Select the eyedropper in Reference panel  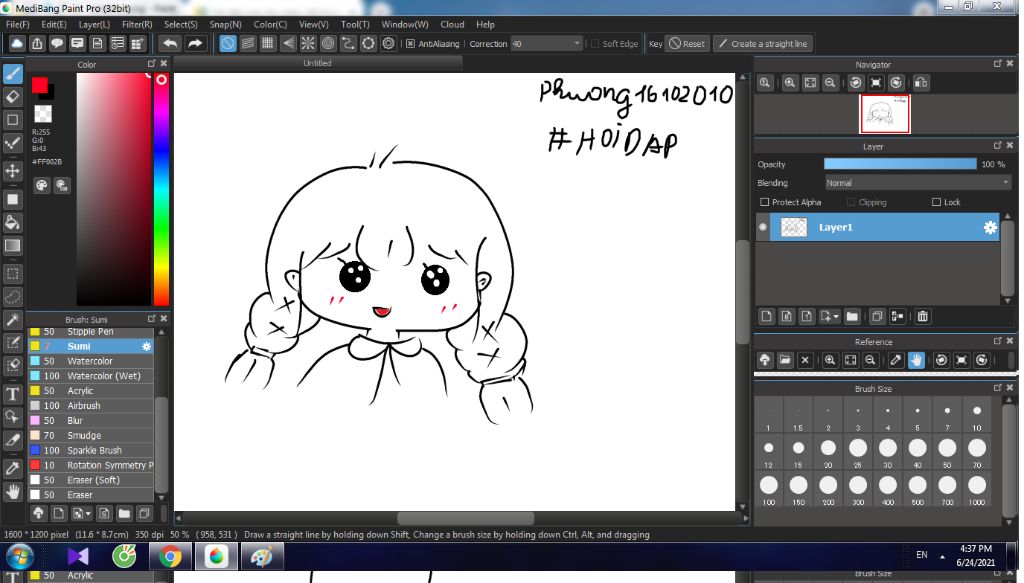(x=896, y=360)
